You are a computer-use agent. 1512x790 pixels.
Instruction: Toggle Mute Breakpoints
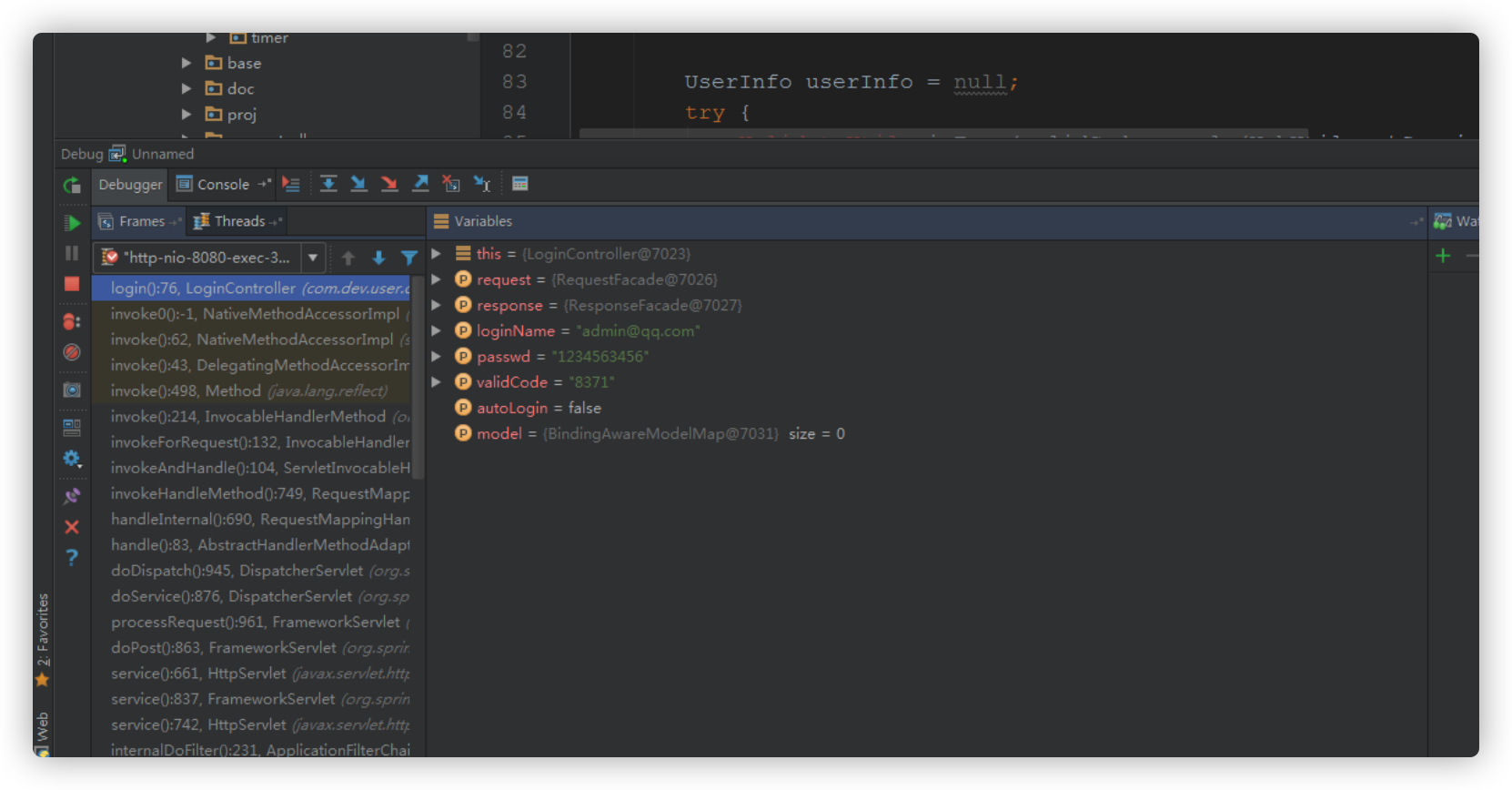[72, 352]
